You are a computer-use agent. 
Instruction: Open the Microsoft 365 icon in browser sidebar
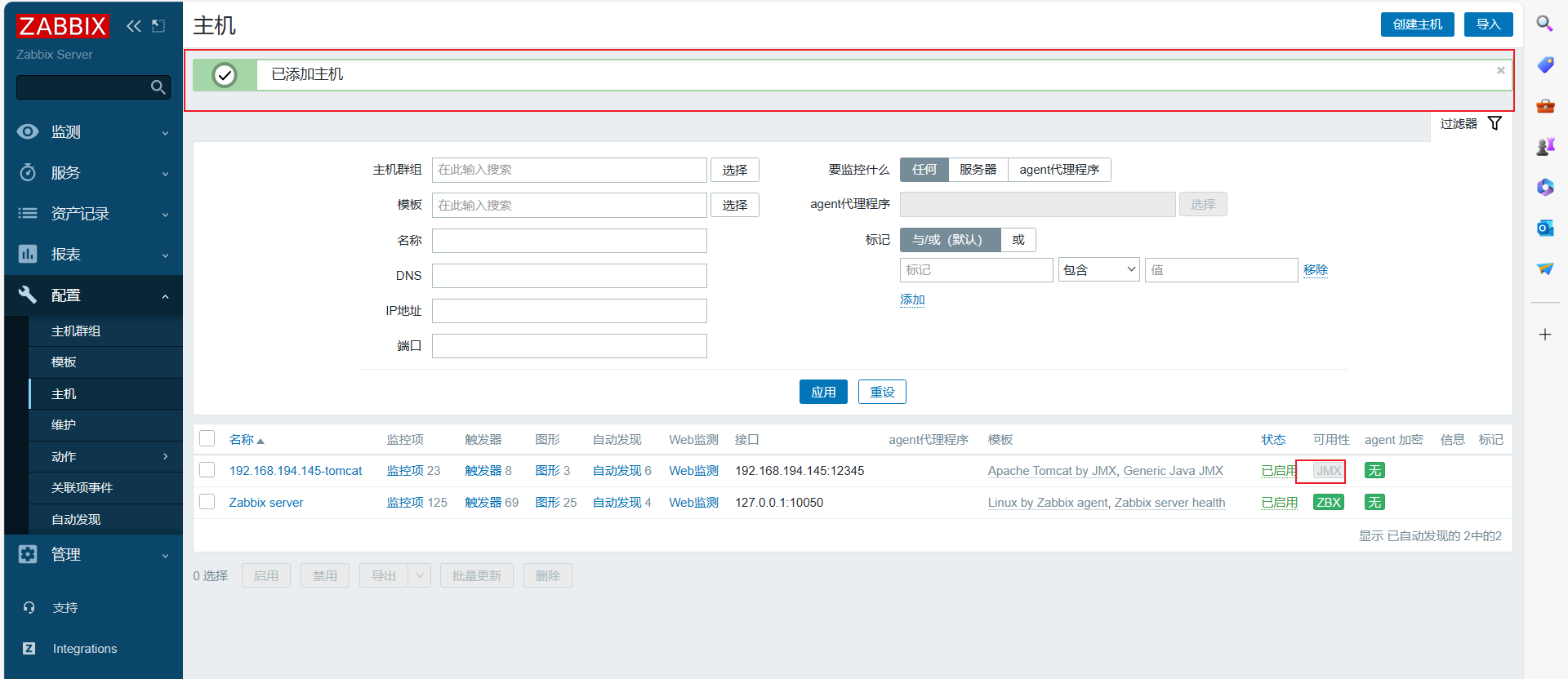1544,187
